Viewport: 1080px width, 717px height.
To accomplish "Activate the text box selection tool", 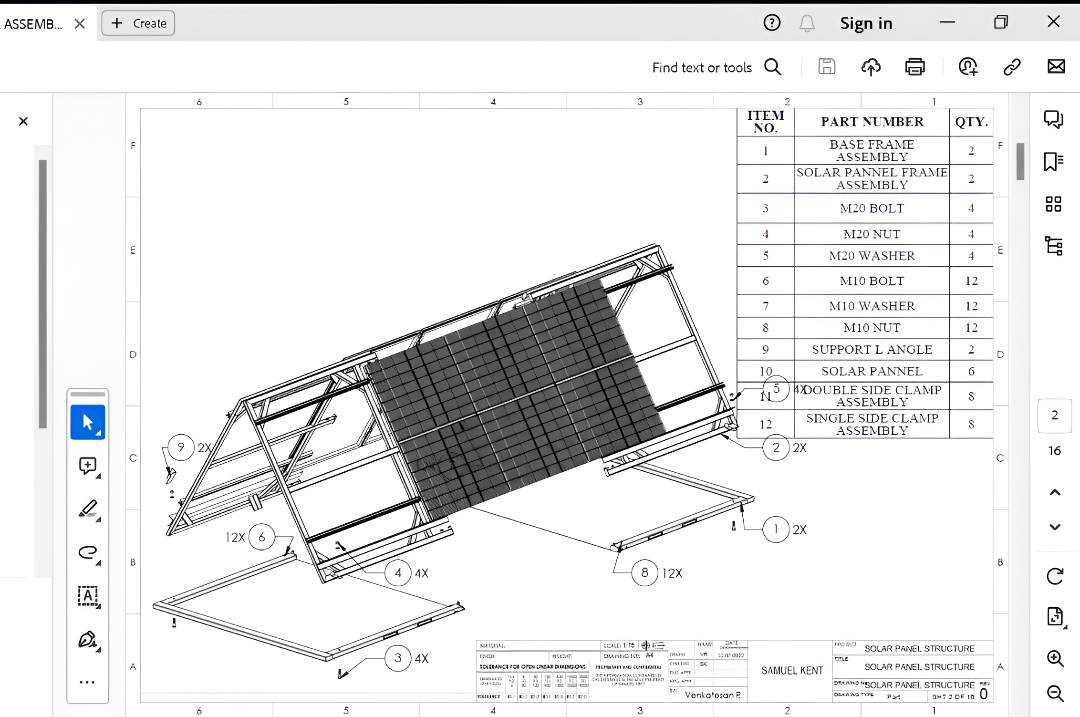I will [87, 596].
